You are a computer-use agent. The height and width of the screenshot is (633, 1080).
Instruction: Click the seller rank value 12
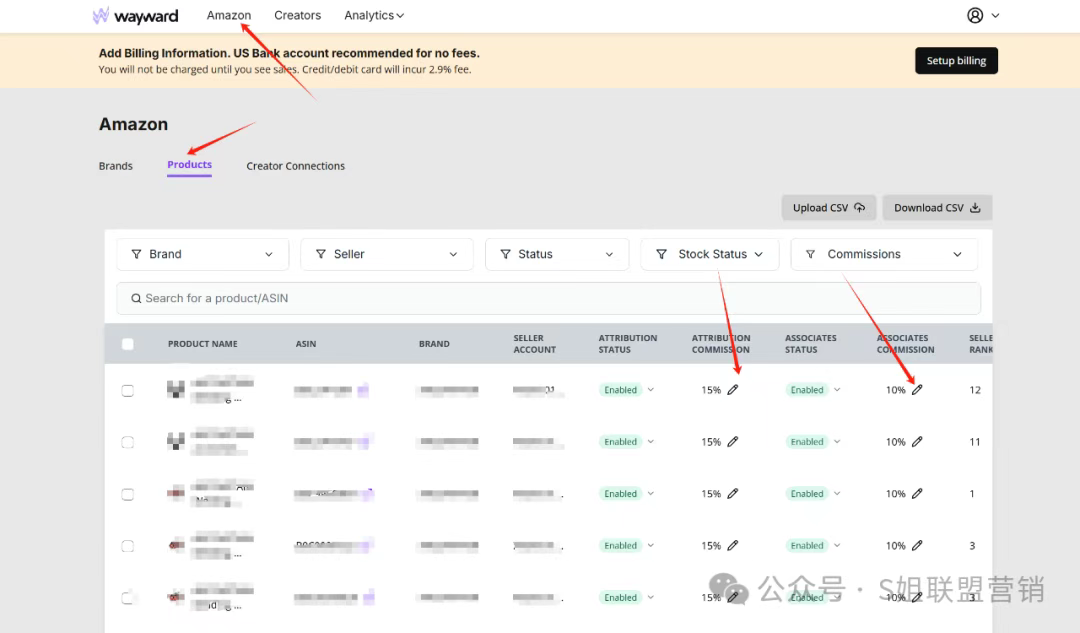(x=975, y=390)
